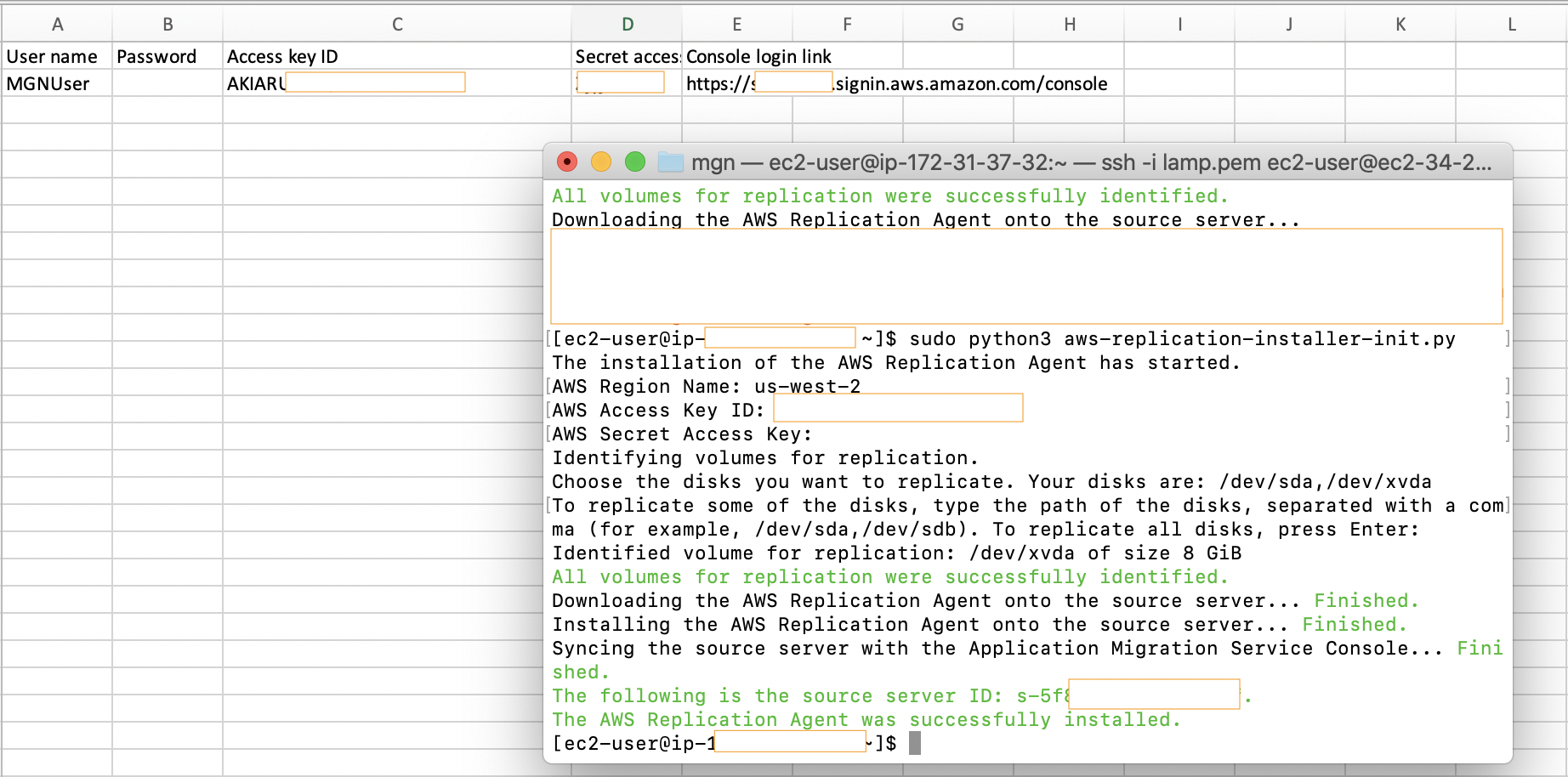Click 'The AWS Replication Agent was successfully installed.' line
Viewport: 1568px width, 777px height.
[x=866, y=720]
